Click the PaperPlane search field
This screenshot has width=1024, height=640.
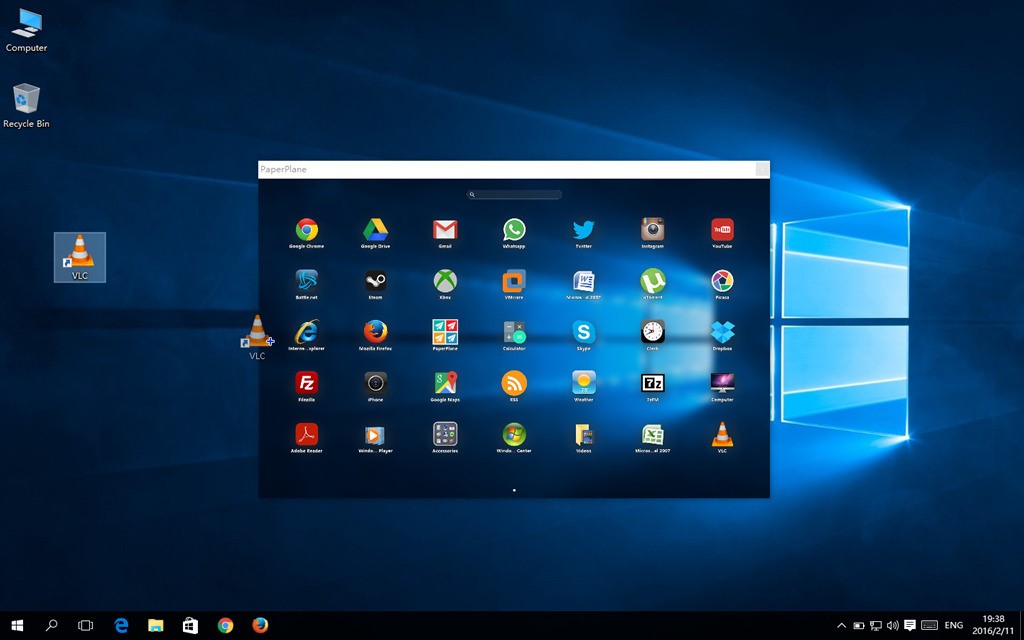pos(515,195)
